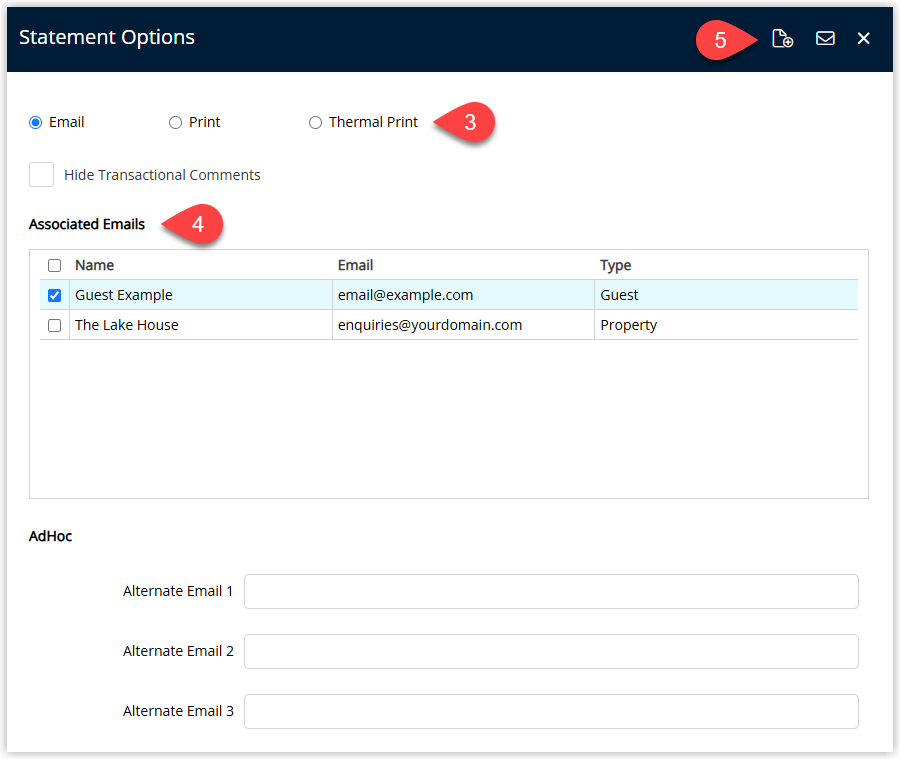Click the send email envelope icon
The image size is (901, 760).
pyautogui.click(x=825, y=38)
